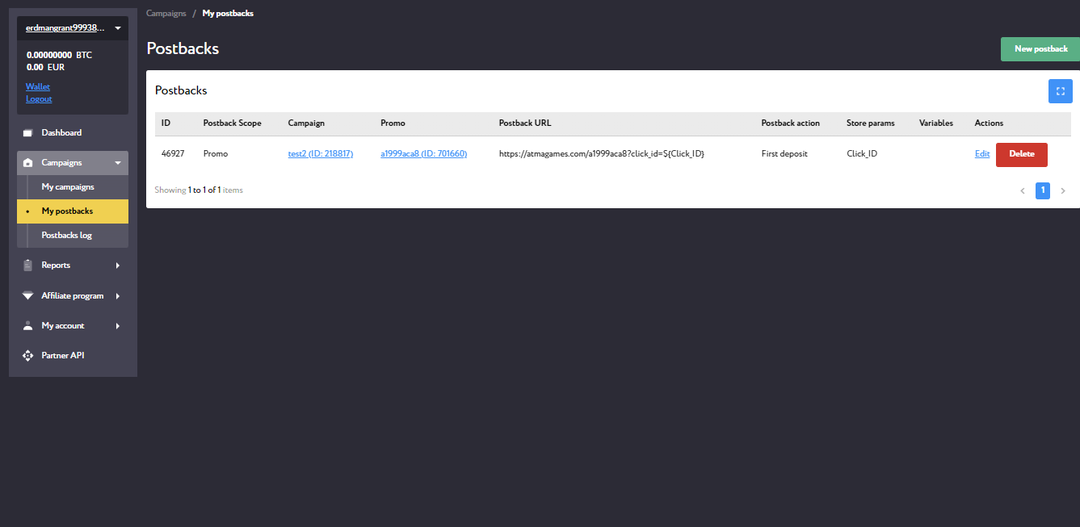Open Postbacks log in sidebar
Screen dimensions: 1080x527
[66, 235]
